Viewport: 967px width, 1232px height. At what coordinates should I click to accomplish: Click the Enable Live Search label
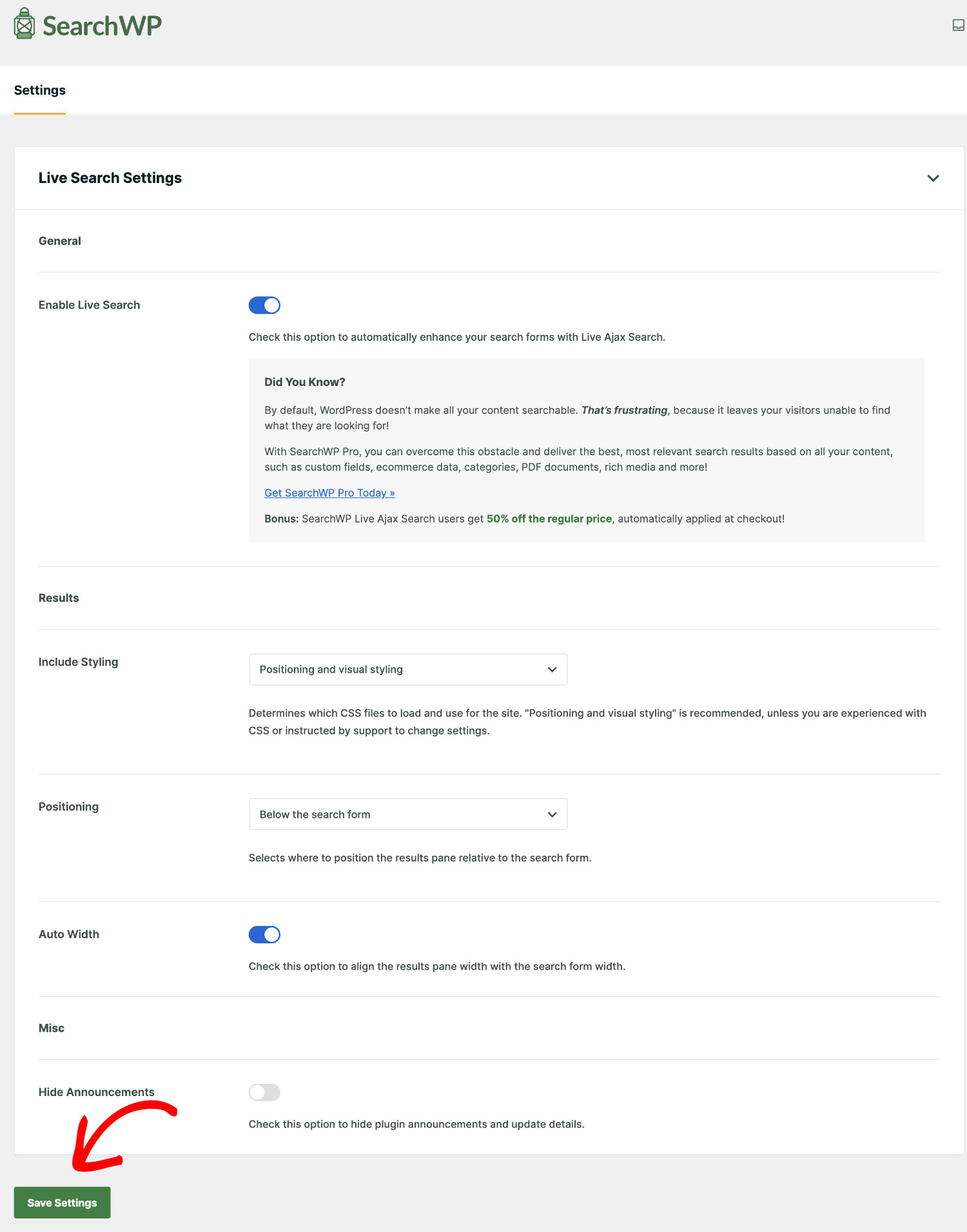pos(89,305)
